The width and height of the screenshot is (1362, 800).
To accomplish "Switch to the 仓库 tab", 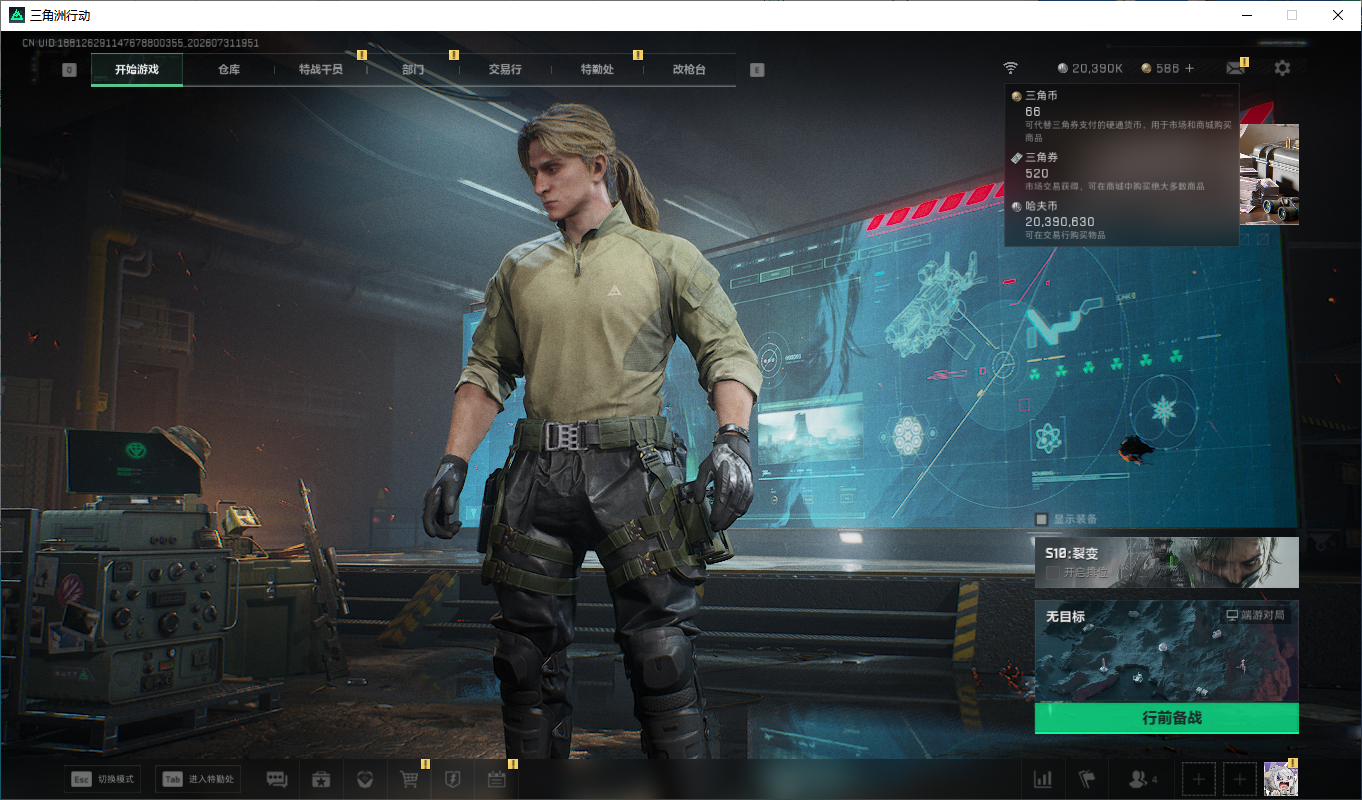I will click(x=229, y=70).
